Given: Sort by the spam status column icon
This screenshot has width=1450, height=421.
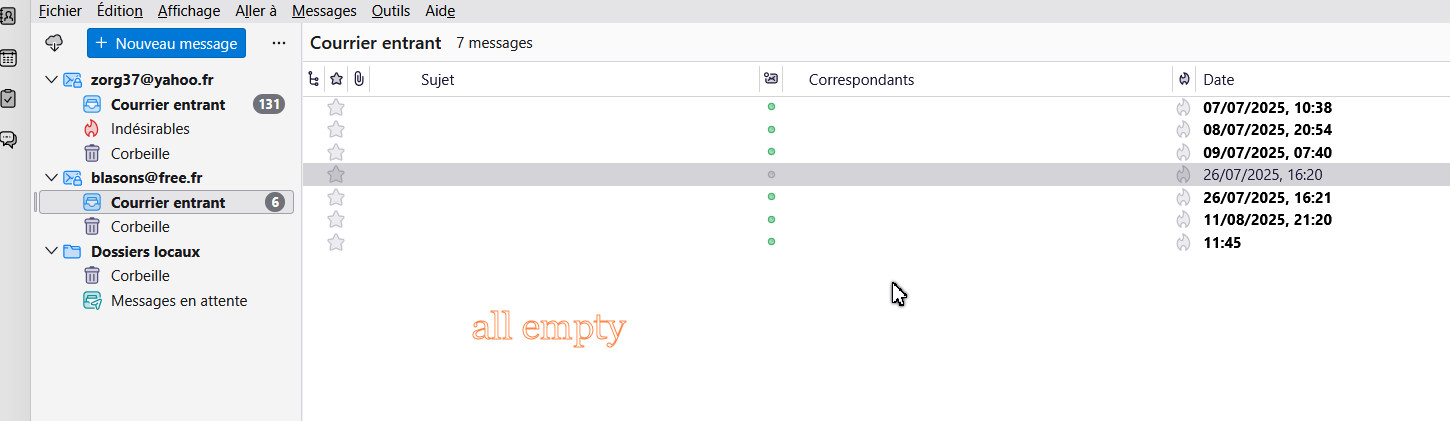Looking at the screenshot, I should click(1185, 79).
